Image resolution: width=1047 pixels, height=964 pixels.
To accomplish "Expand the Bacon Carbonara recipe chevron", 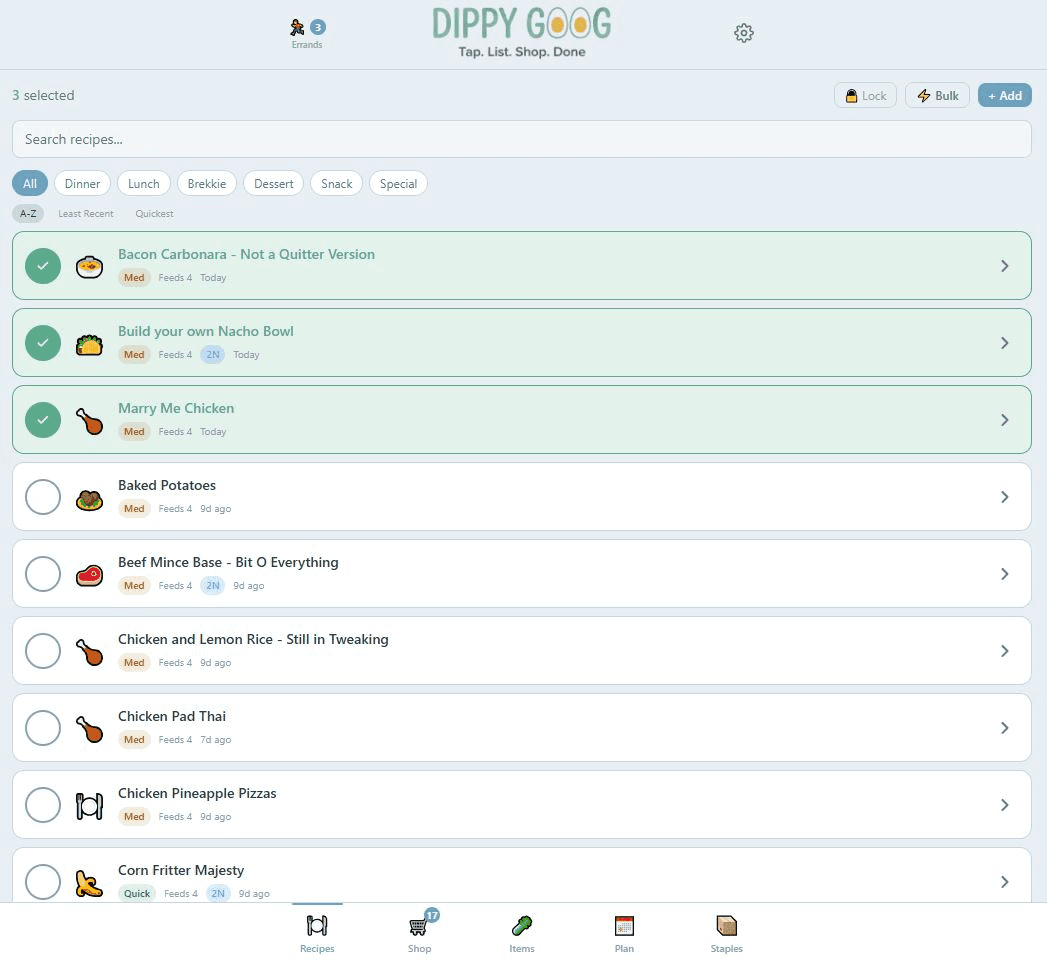I will pos(1005,266).
